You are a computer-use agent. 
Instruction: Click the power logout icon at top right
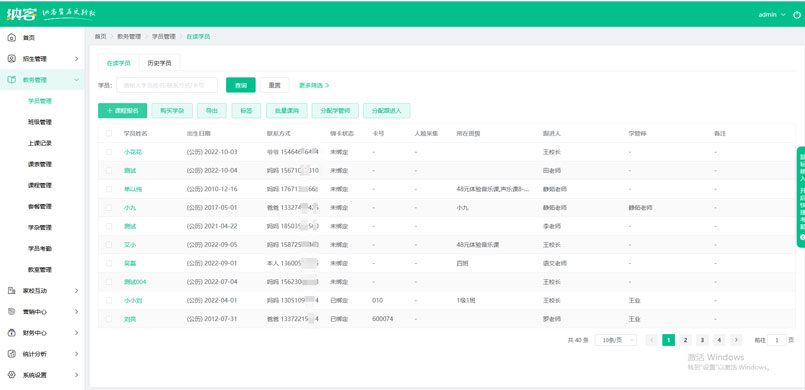point(797,14)
